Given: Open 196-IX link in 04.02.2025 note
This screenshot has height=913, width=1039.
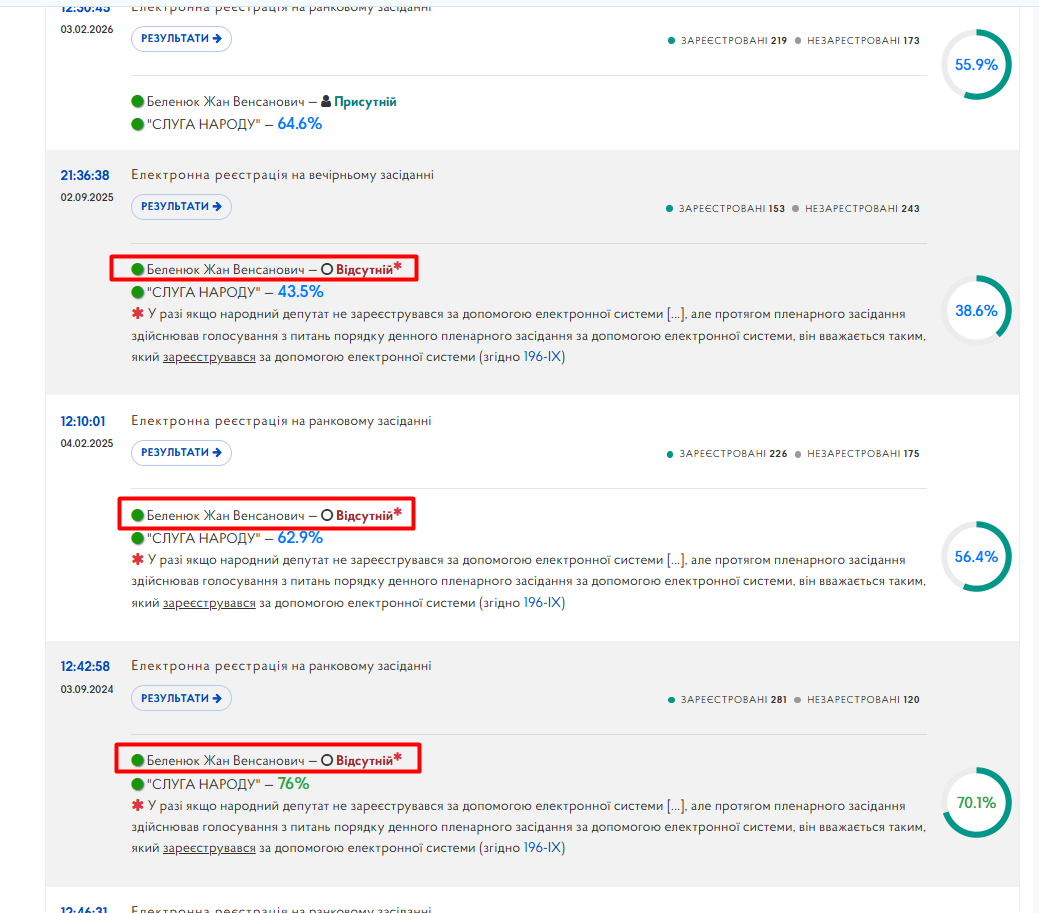Looking at the screenshot, I should [542, 603].
